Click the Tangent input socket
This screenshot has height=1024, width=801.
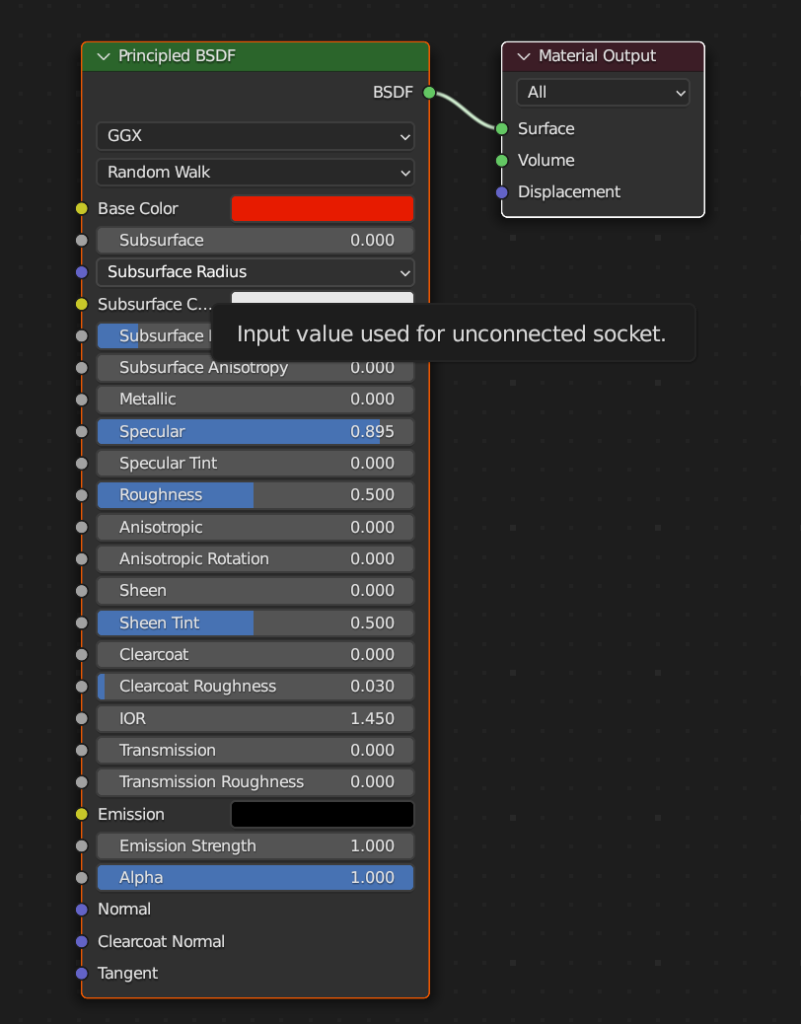82,973
